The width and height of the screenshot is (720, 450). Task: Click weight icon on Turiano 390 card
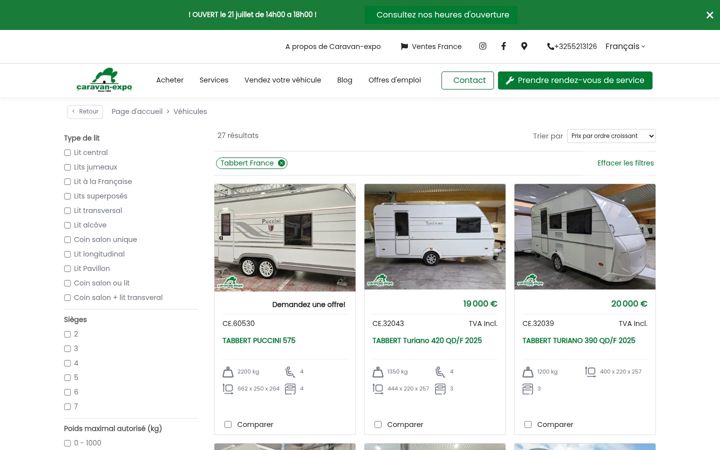point(528,372)
